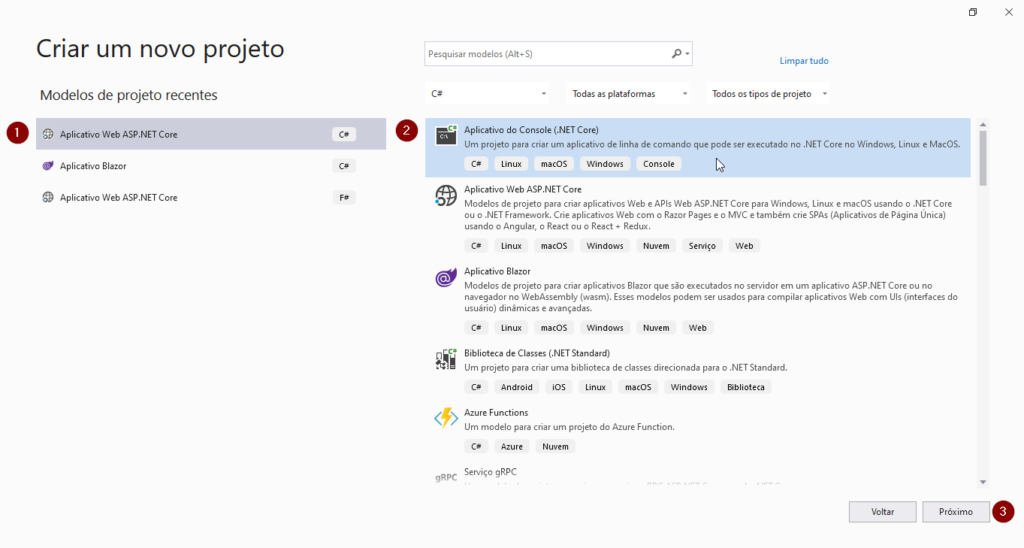Click the Biblioteca tag on Class Library template
The height and width of the screenshot is (548, 1024).
(x=746, y=387)
